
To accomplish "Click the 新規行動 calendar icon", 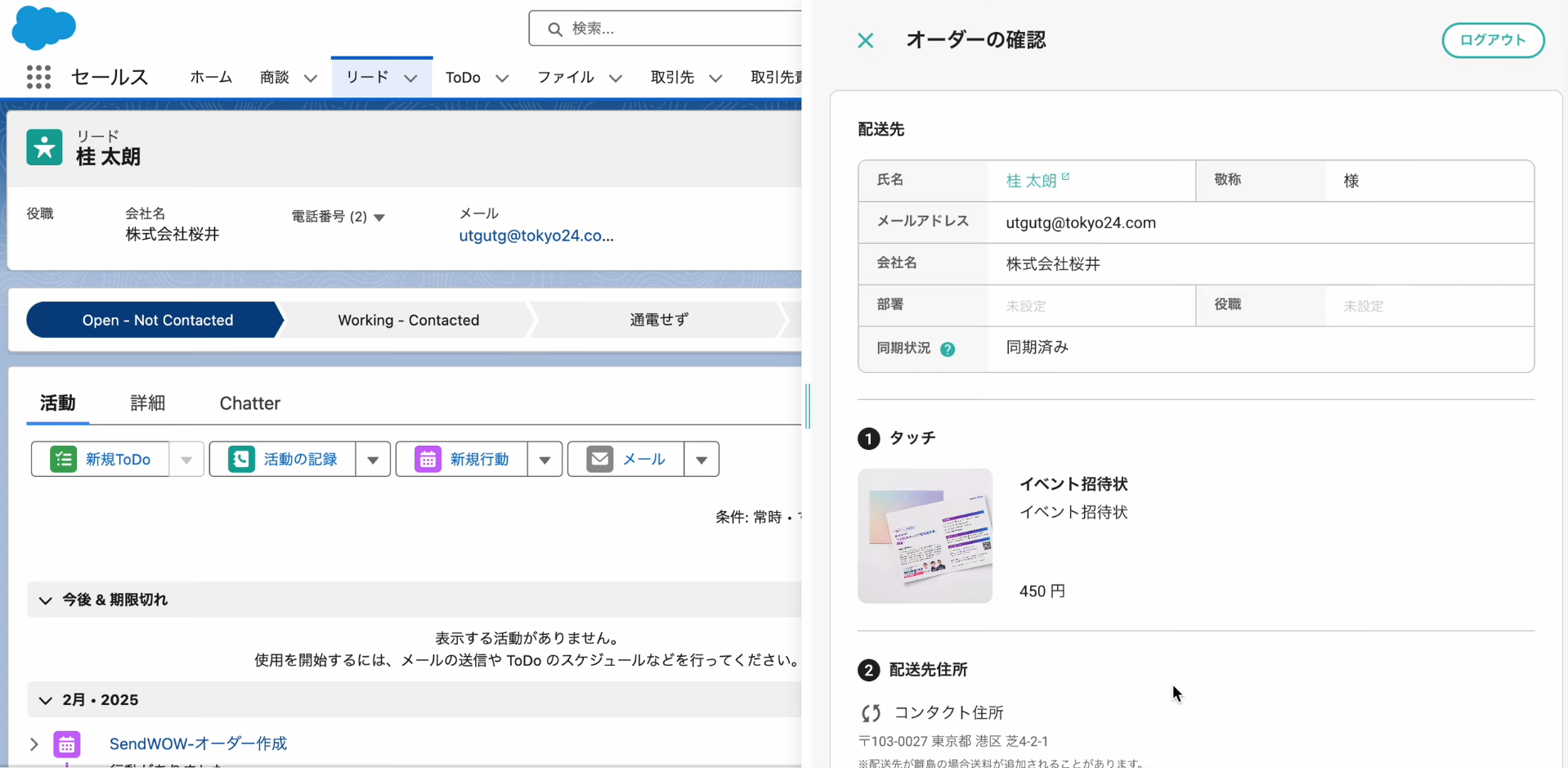I will coord(427,459).
